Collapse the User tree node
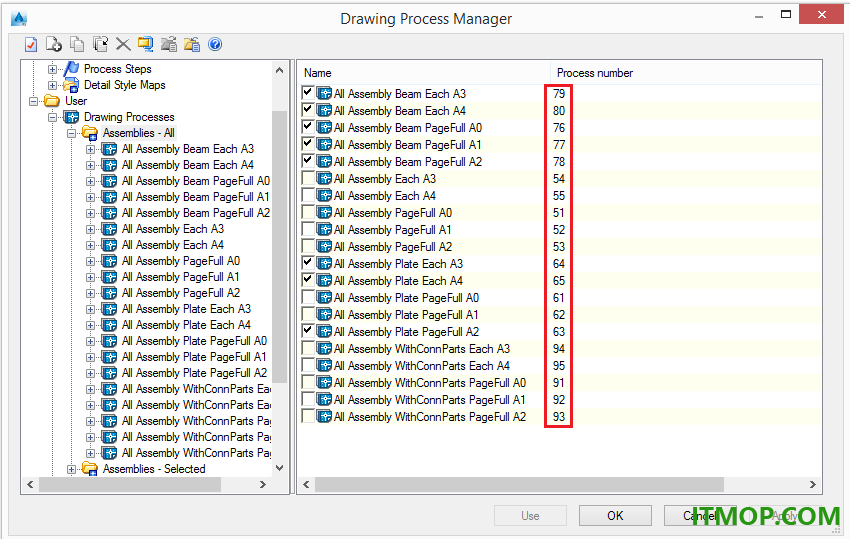The image size is (850, 539). coord(34,101)
